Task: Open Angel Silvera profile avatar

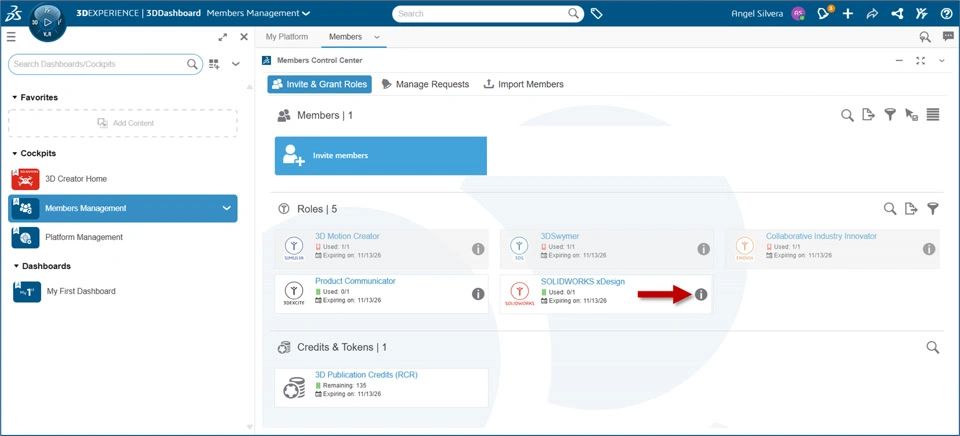Action: (x=797, y=13)
